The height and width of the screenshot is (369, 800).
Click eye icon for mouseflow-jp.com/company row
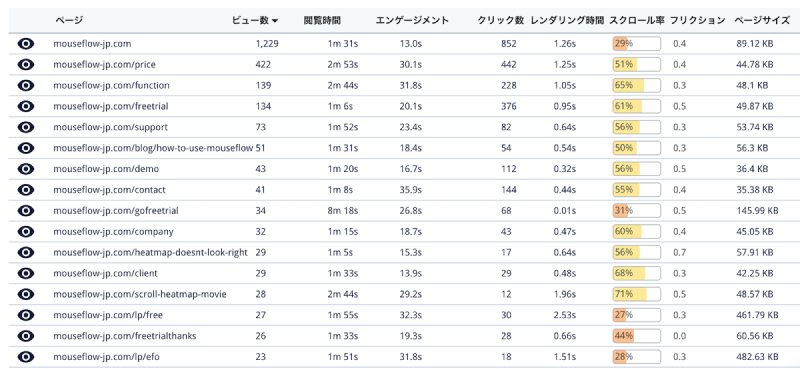point(26,232)
